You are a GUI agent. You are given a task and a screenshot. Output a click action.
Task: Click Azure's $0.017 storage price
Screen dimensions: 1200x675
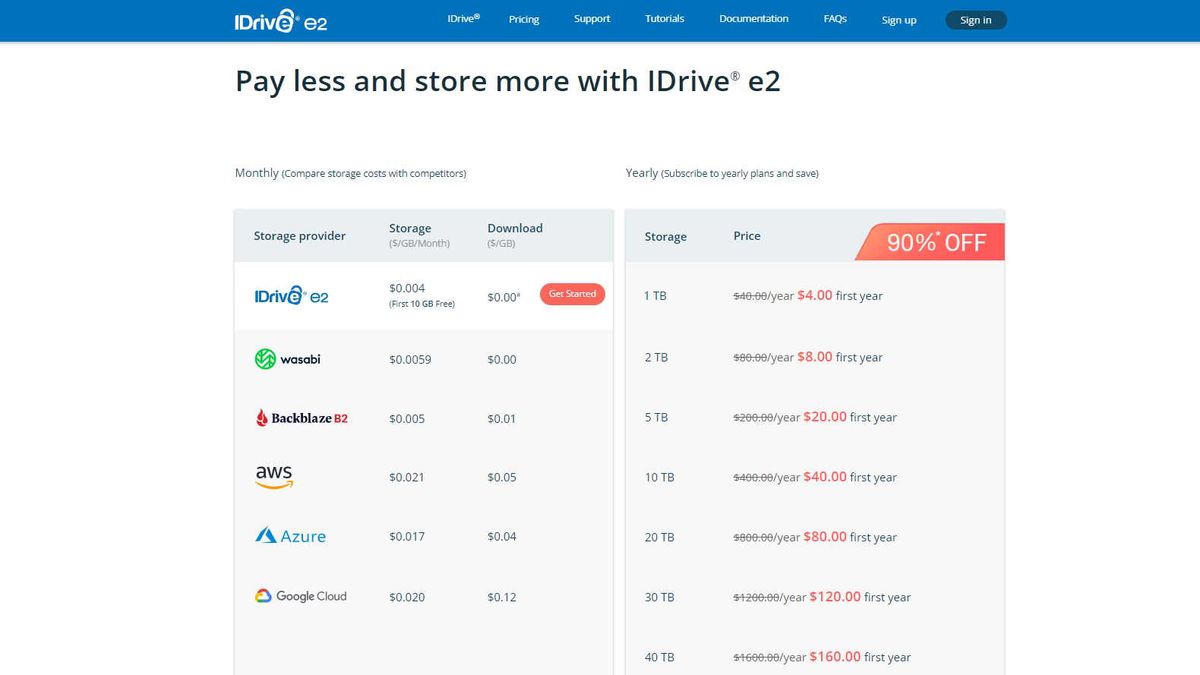pos(407,537)
